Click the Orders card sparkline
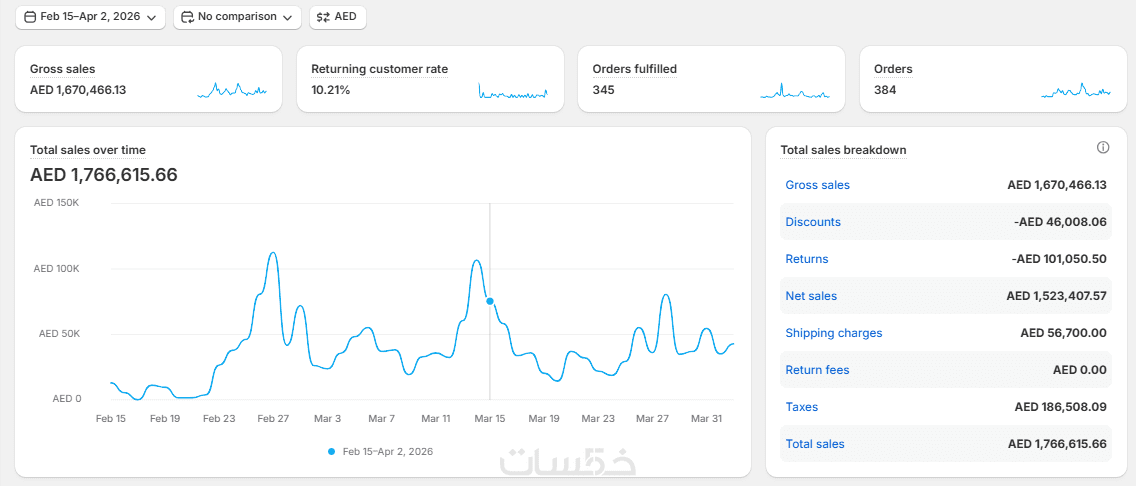1136x486 pixels. [1076, 90]
